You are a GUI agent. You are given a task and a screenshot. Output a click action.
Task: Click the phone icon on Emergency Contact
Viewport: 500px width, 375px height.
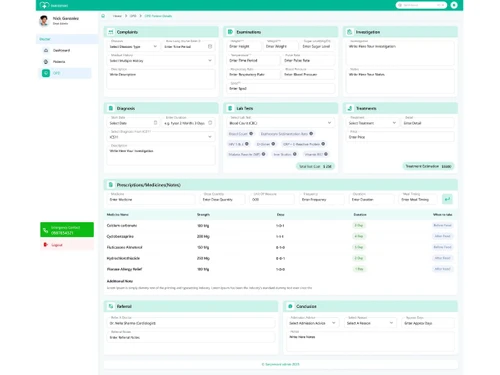pos(46,230)
